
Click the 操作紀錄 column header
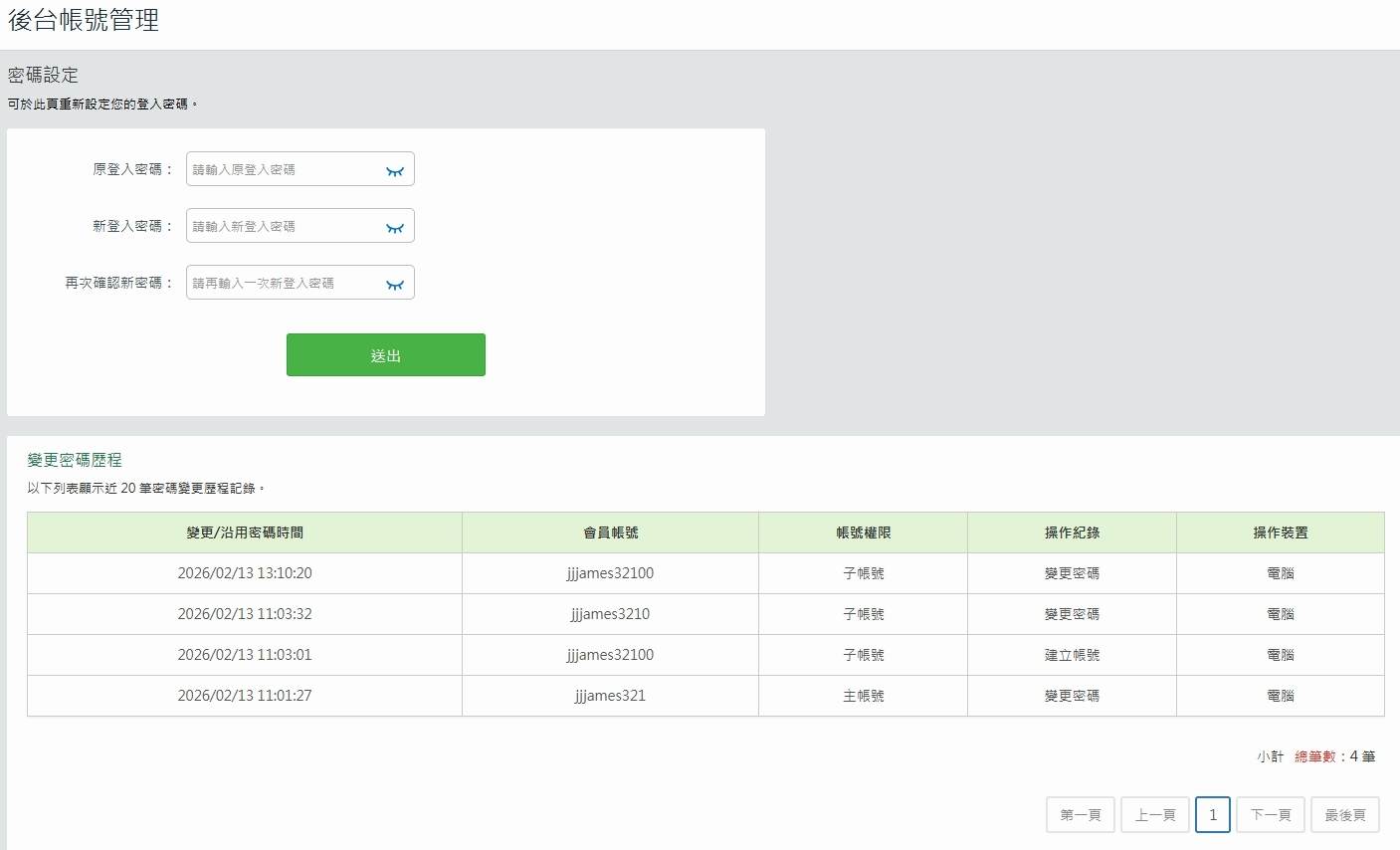[1072, 533]
